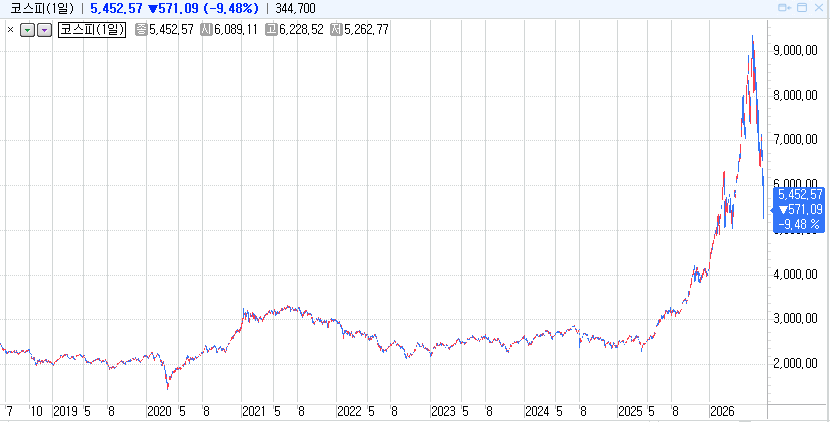Click the 종 closing price badge
Viewport: 830px width, 422px height.
coord(141,30)
